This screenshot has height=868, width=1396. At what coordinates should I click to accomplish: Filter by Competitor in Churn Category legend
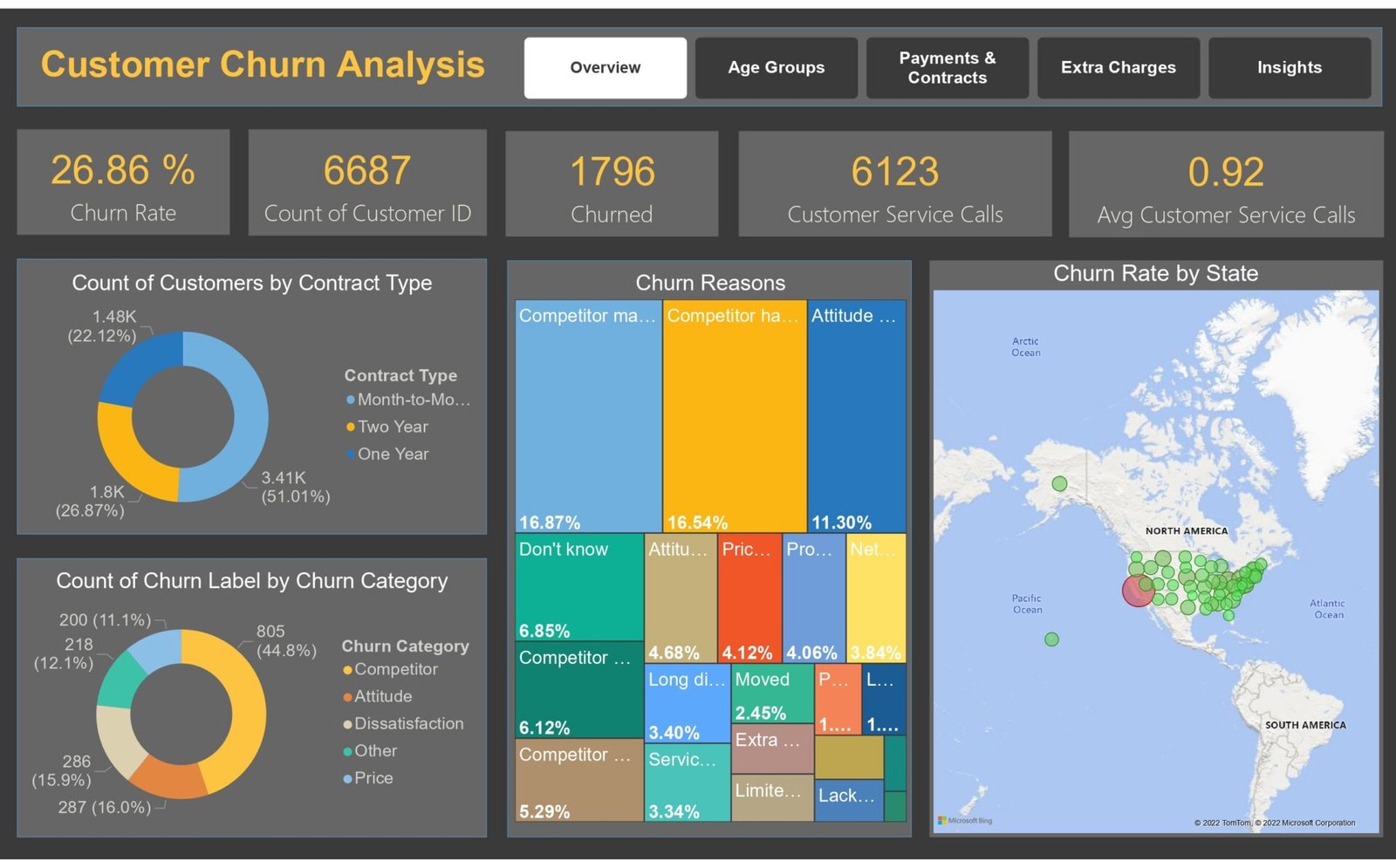pos(395,669)
